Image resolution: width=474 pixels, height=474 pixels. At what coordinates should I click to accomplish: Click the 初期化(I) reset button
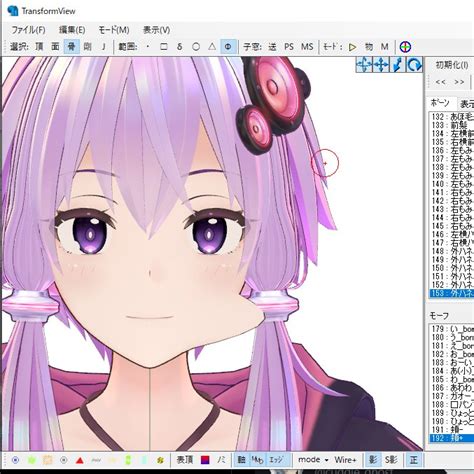pyautogui.click(x=452, y=65)
